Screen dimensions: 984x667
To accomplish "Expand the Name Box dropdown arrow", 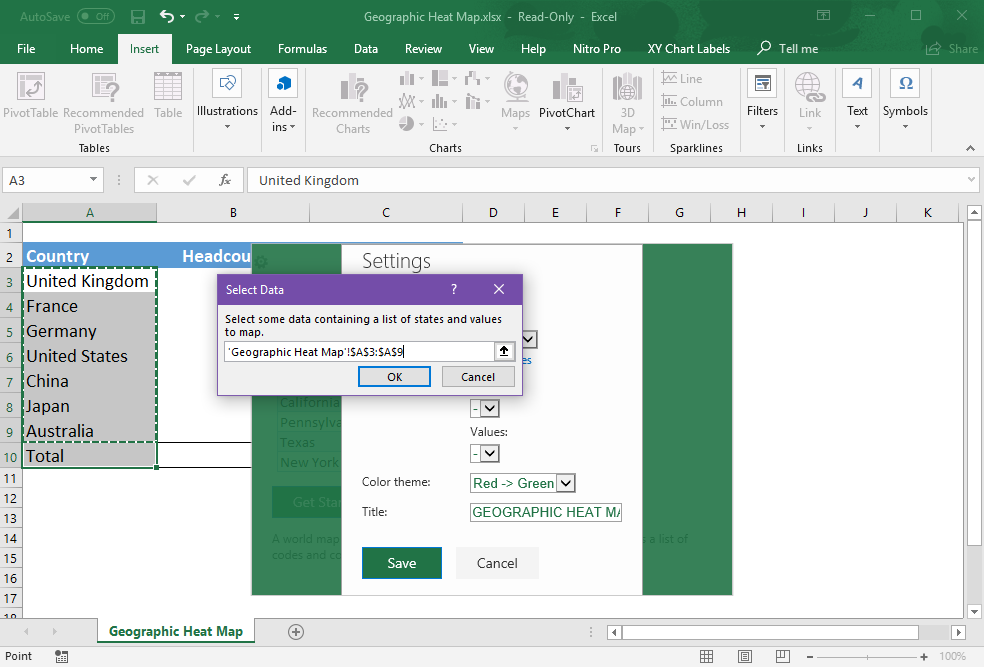I will [94, 180].
